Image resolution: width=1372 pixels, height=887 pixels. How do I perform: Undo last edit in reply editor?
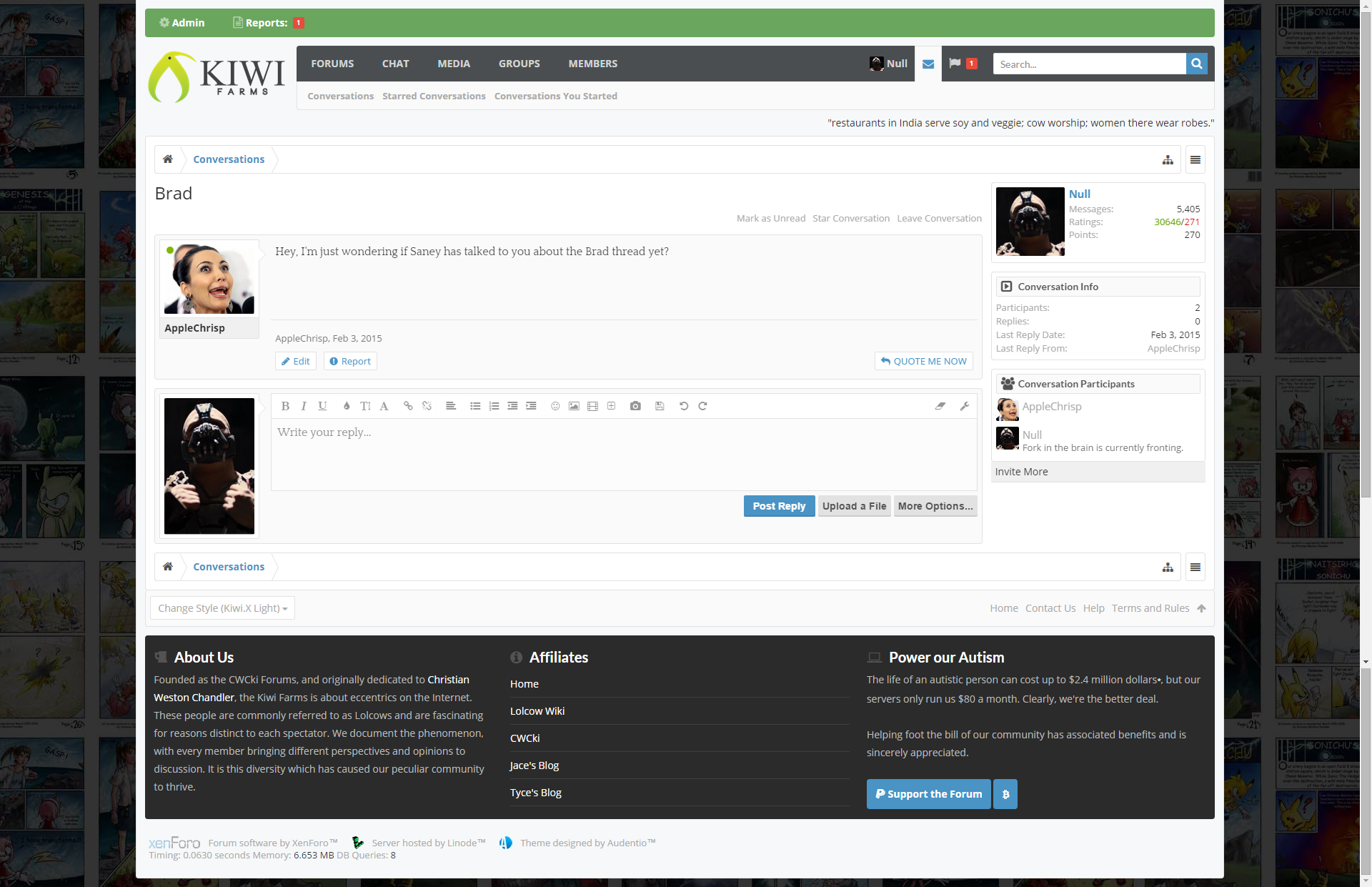684,406
